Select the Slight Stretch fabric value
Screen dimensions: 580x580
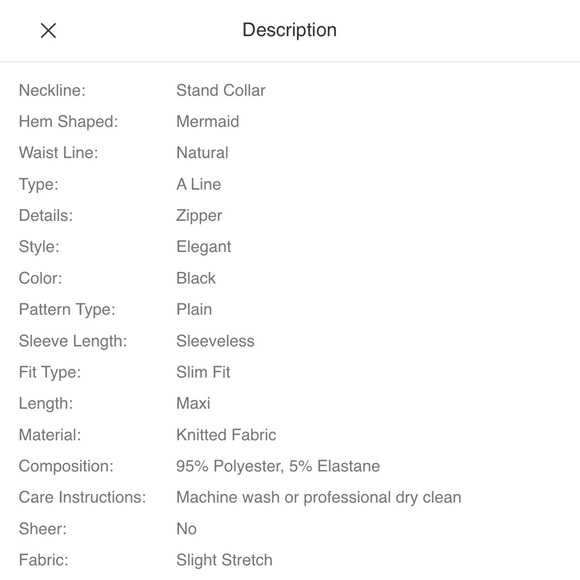tap(224, 560)
